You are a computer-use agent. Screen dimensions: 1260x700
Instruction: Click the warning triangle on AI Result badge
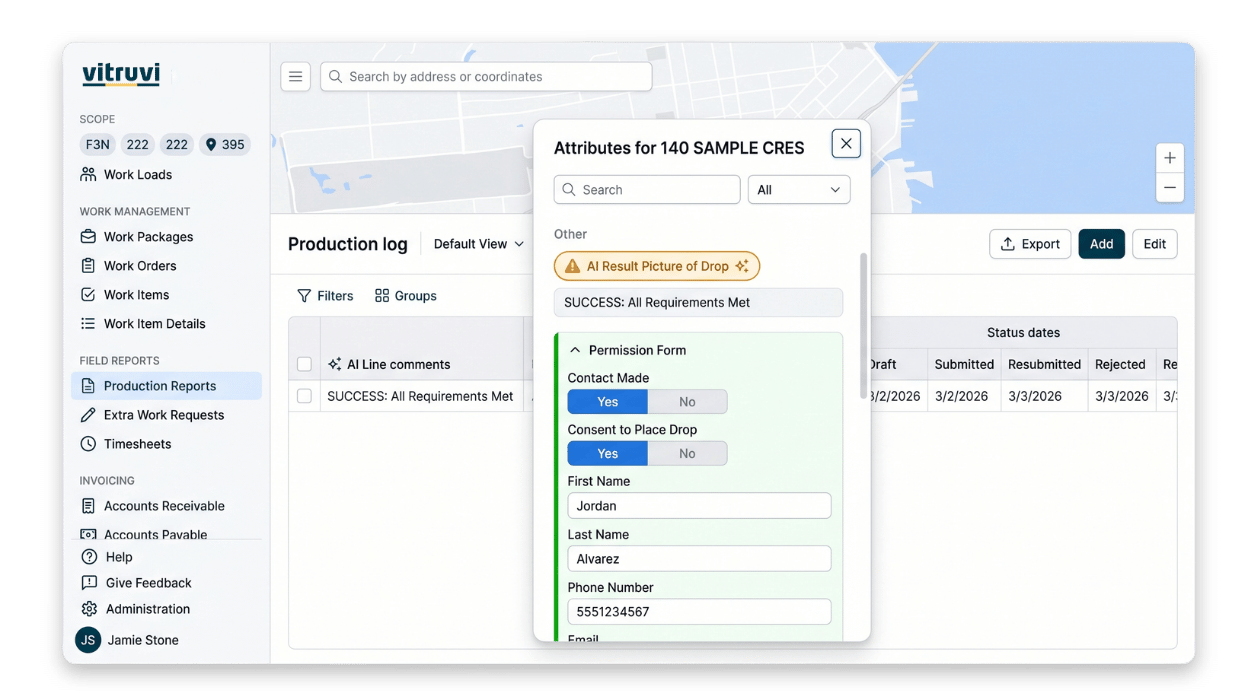[572, 266]
